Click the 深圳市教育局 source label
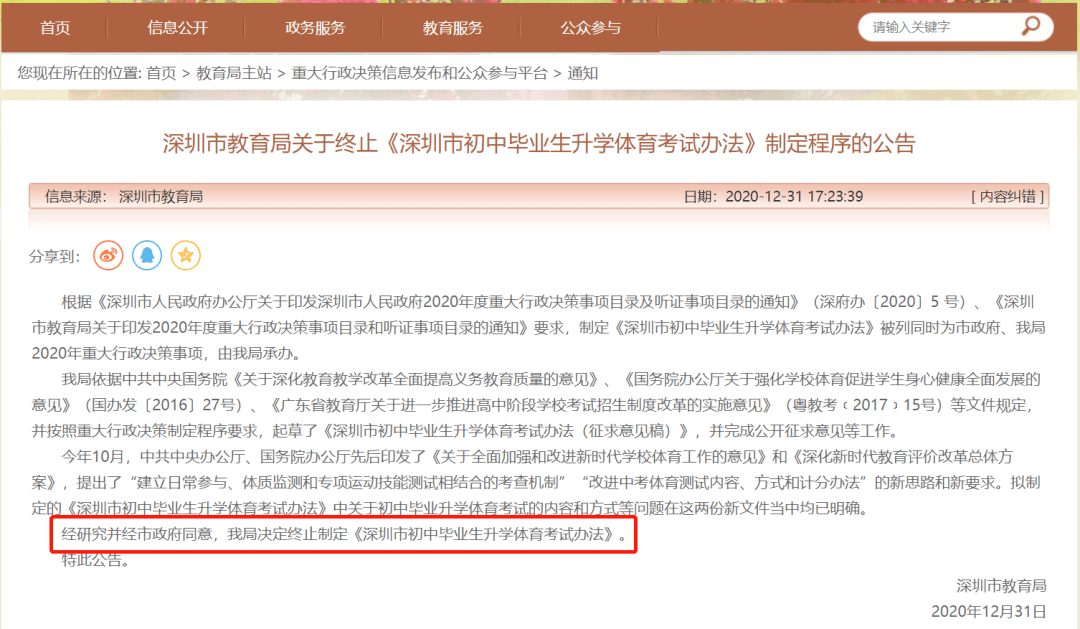 coord(161,196)
